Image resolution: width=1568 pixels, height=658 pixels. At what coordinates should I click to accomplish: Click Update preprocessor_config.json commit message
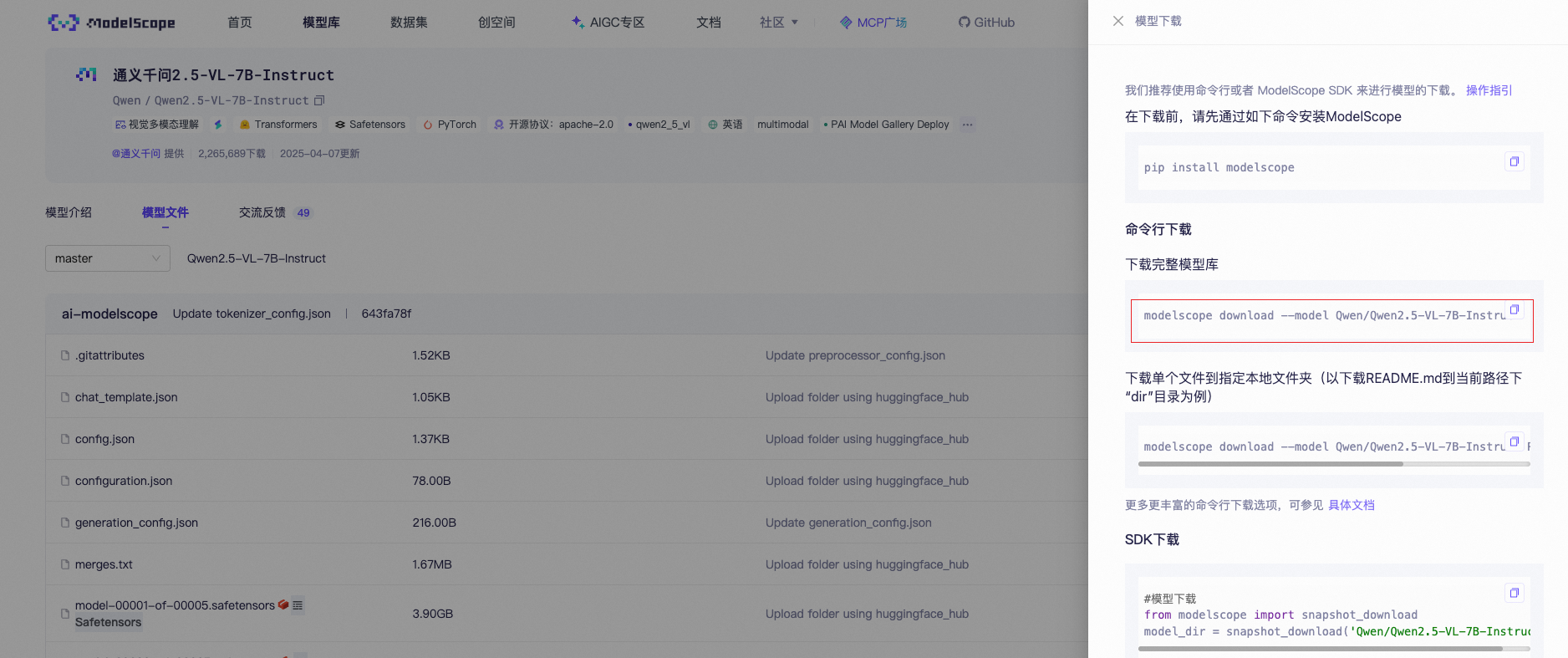point(855,355)
